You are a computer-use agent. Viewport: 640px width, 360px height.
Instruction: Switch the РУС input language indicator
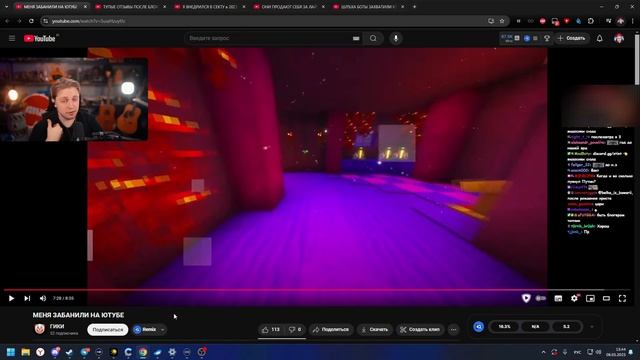coord(578,352)
